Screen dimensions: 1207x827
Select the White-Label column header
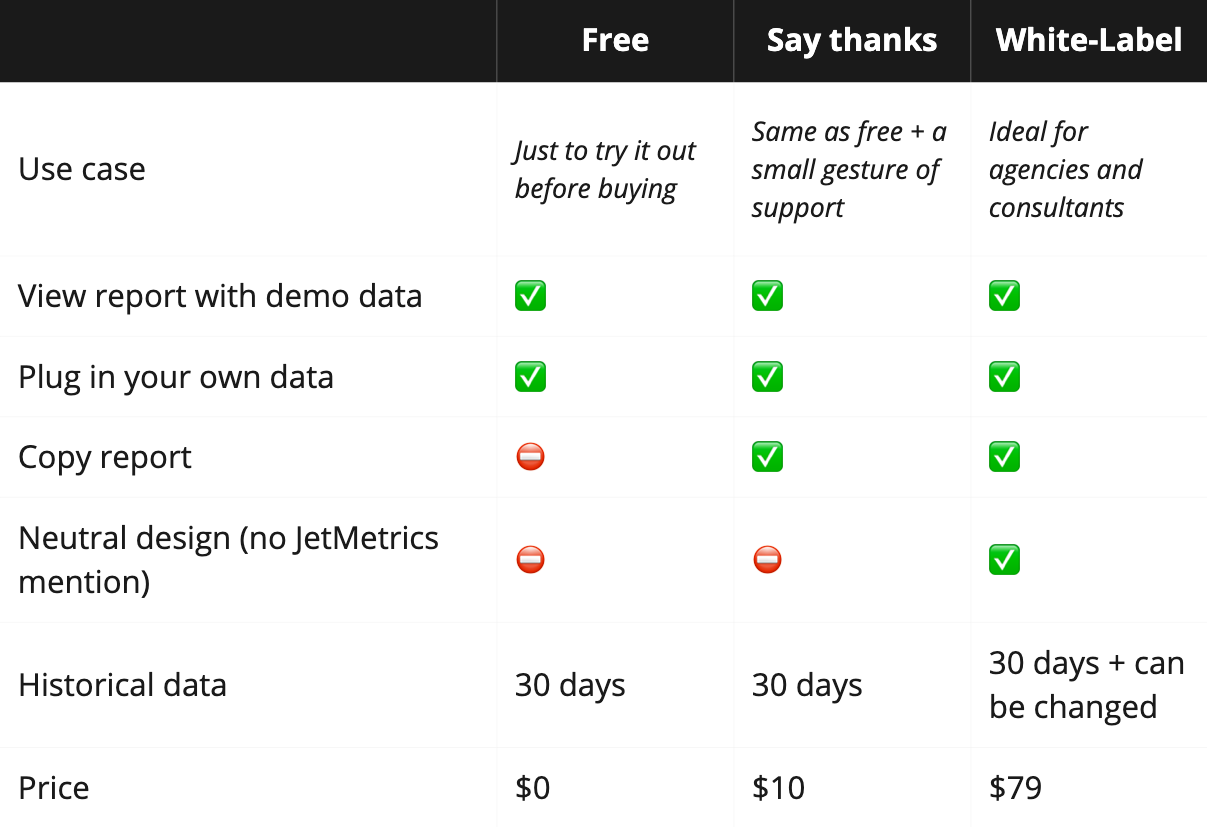coord(1089,40)
